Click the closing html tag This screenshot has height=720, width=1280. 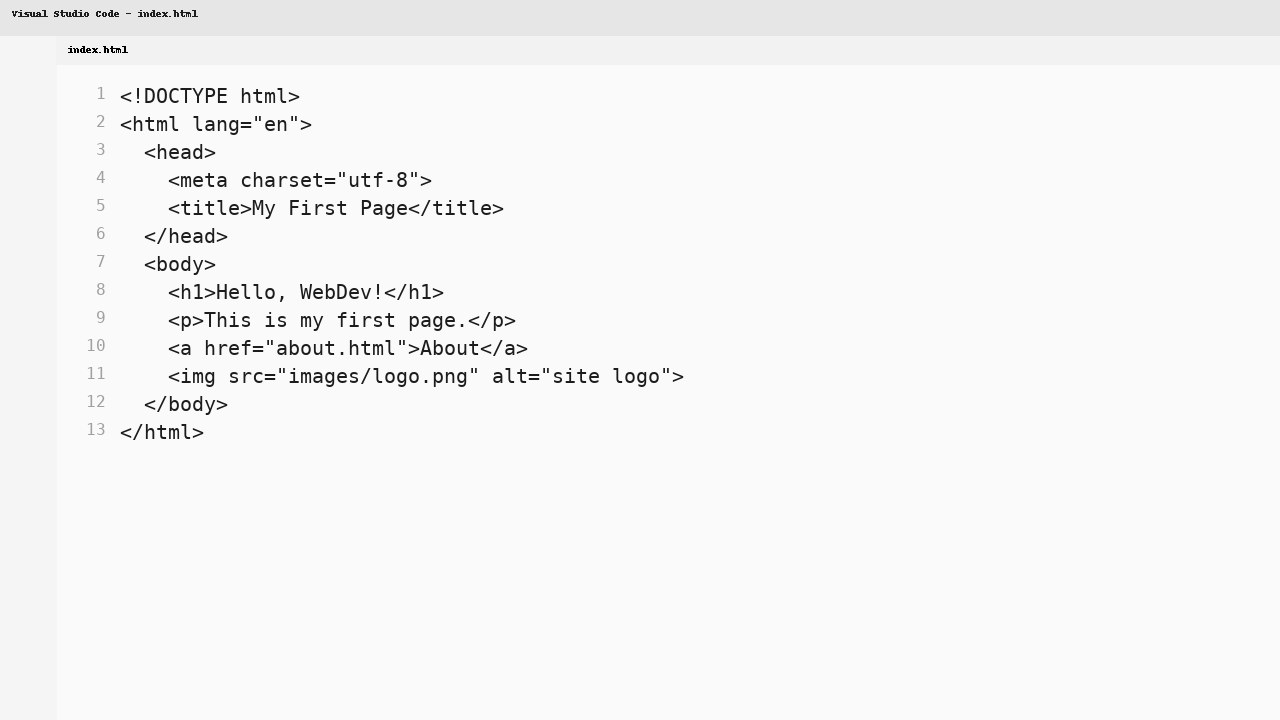click(162, 432)
